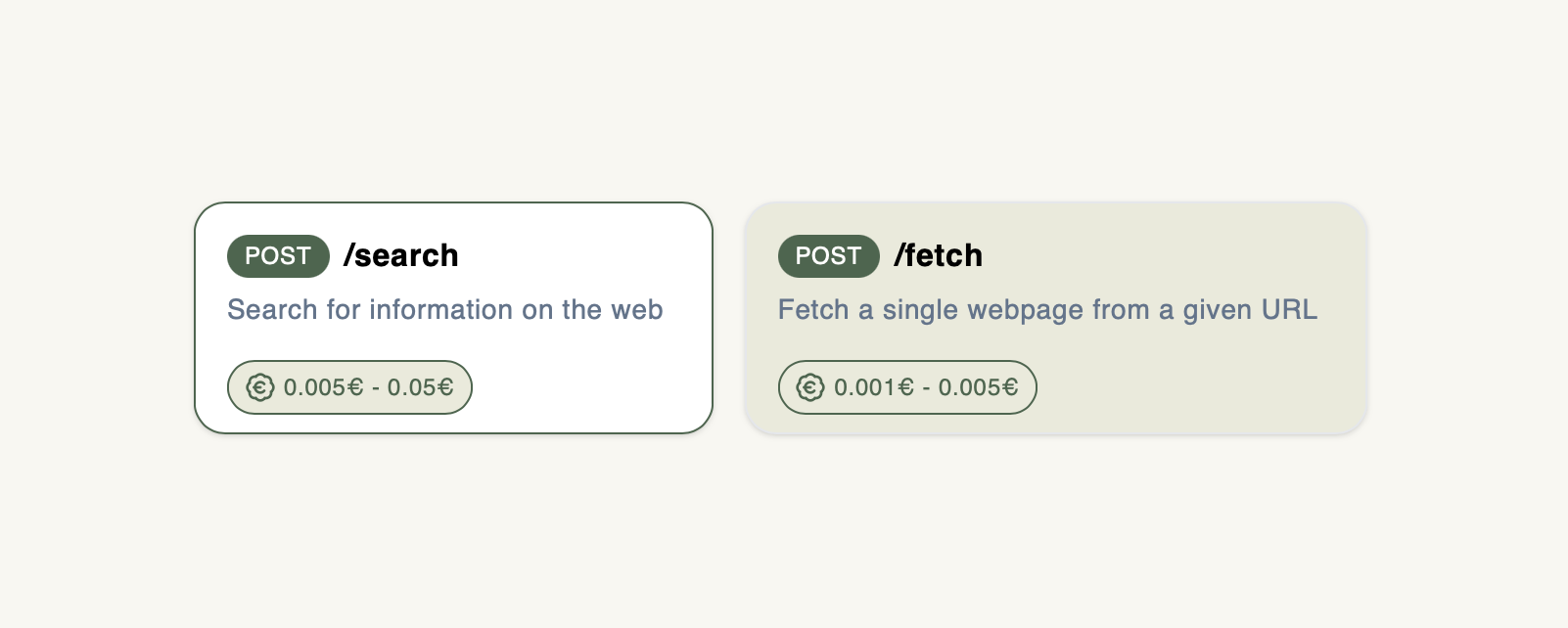Click the 0.005€ - 0.05€ price pill
The width and height of the screenshot is (1568, 628).
(x=349, y=387)
